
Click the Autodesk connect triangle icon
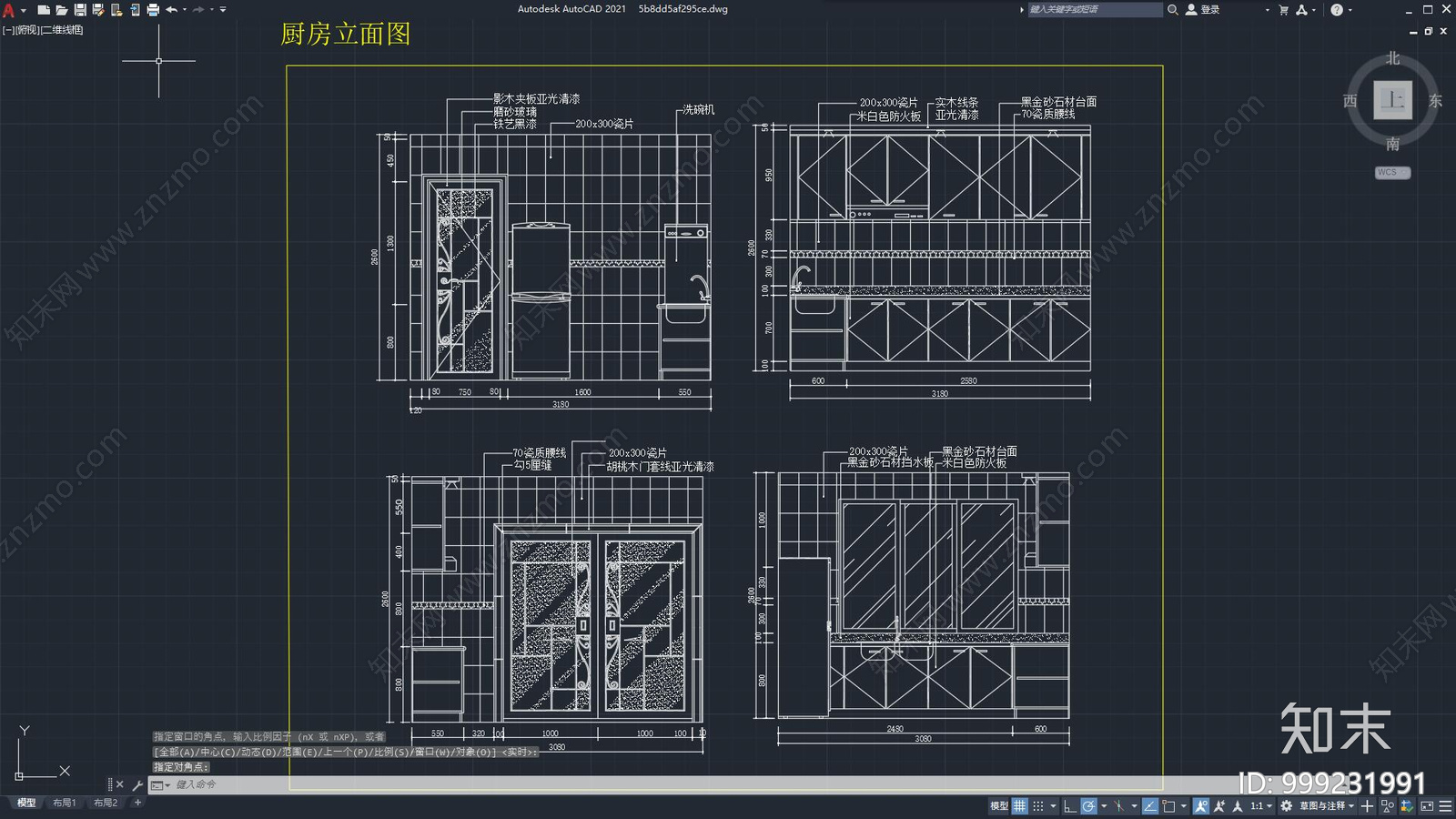coord(1302,10)
